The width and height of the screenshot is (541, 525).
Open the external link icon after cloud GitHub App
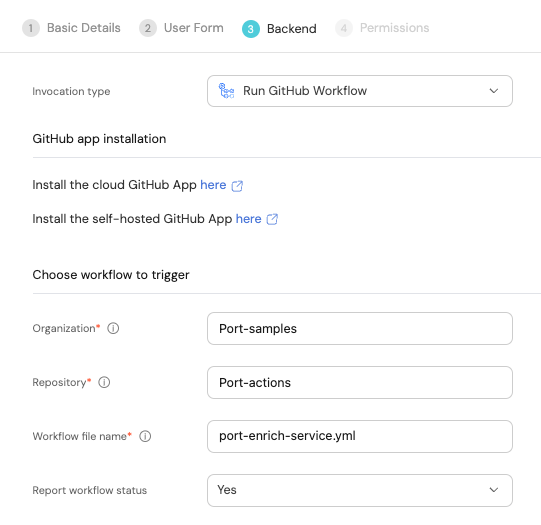(237, 186)
